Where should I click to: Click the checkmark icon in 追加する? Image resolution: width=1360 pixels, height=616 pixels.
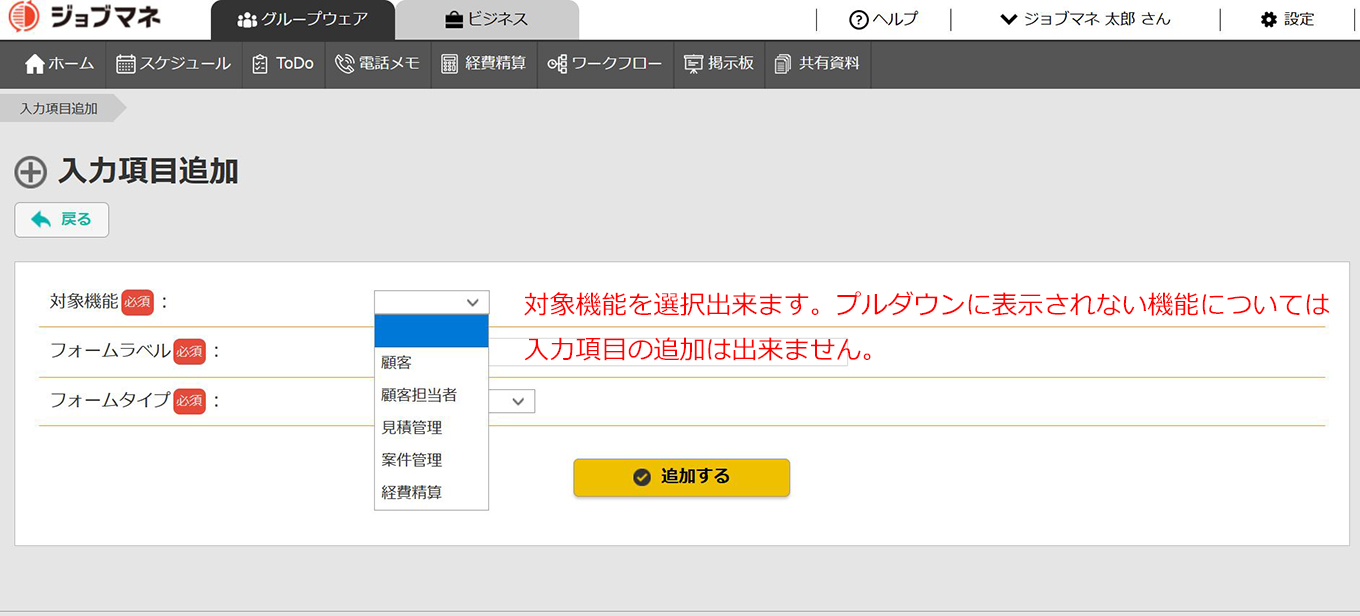click(642, 477)
